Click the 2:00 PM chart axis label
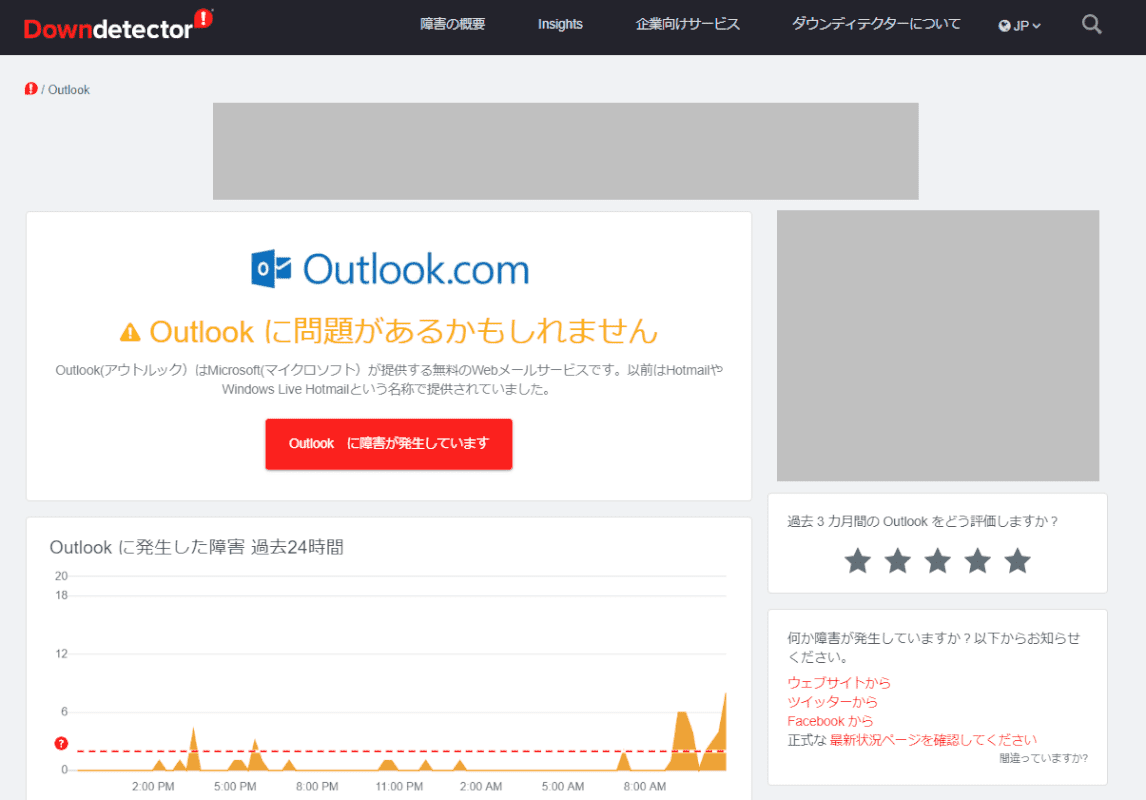The height and width of the screenshot is (800, 1146). [x=153, y=787]
